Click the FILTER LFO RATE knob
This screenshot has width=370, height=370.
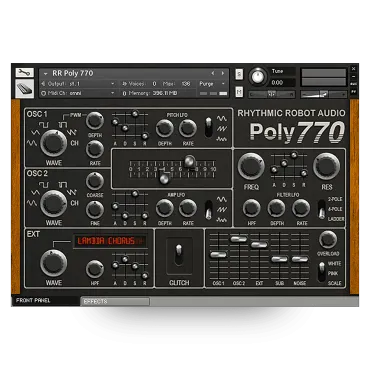(x=301, y=208)
